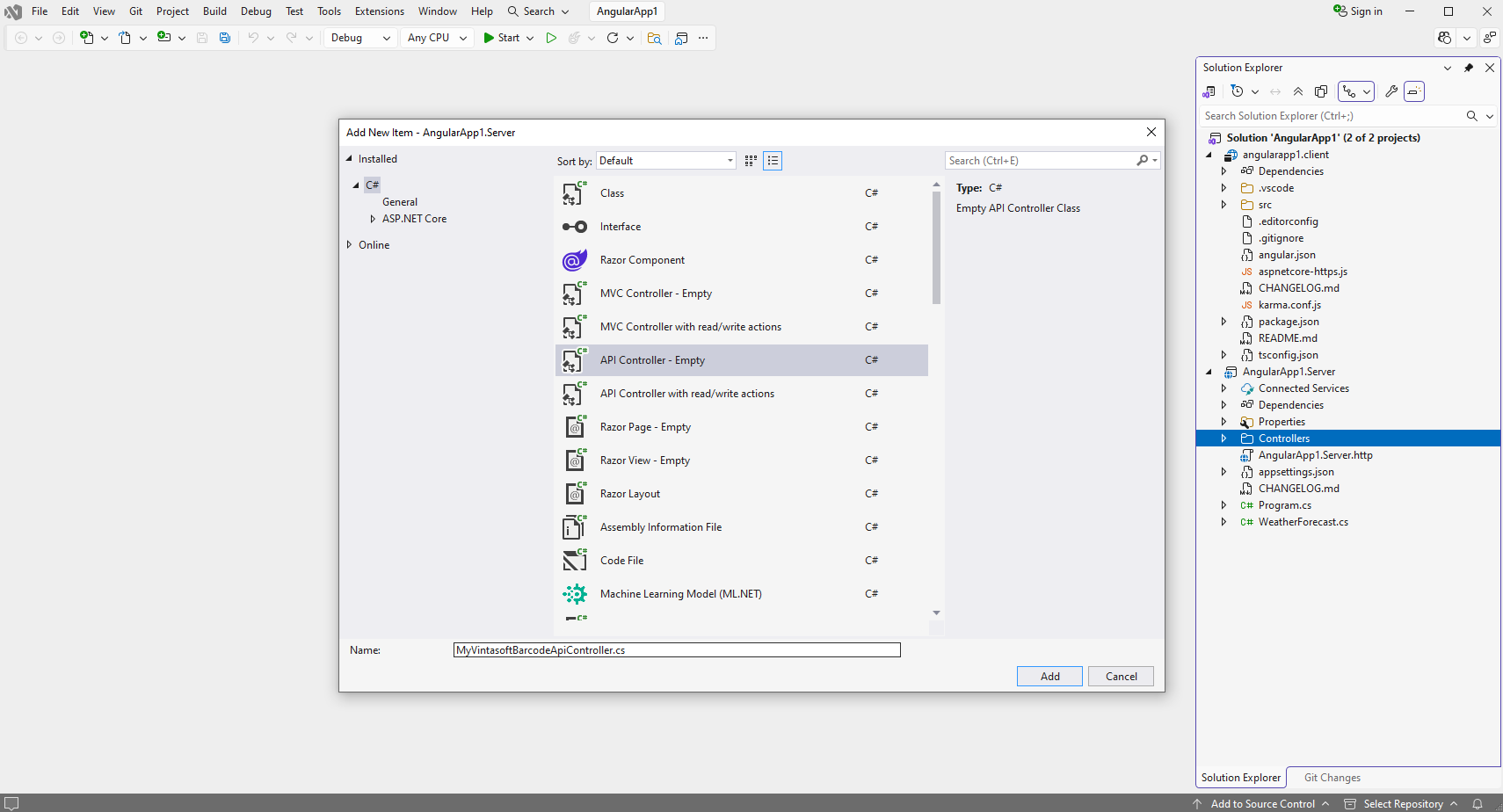The height and width of the screenshot is (812, 1503).
Task: Open the Extensions menu
Action: coord(379,11)
